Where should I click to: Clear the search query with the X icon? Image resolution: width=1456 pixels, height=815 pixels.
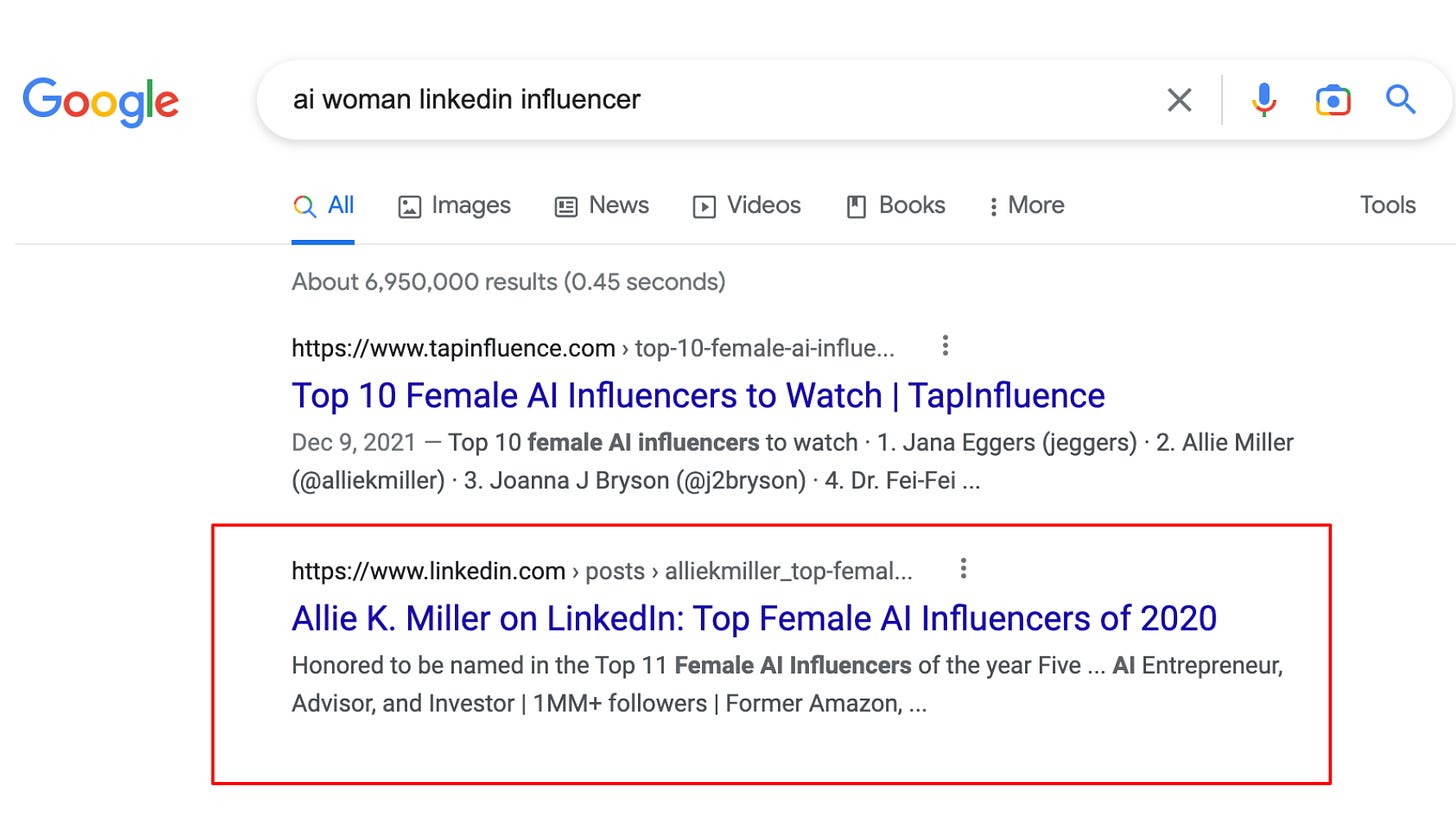(1179, 100)
